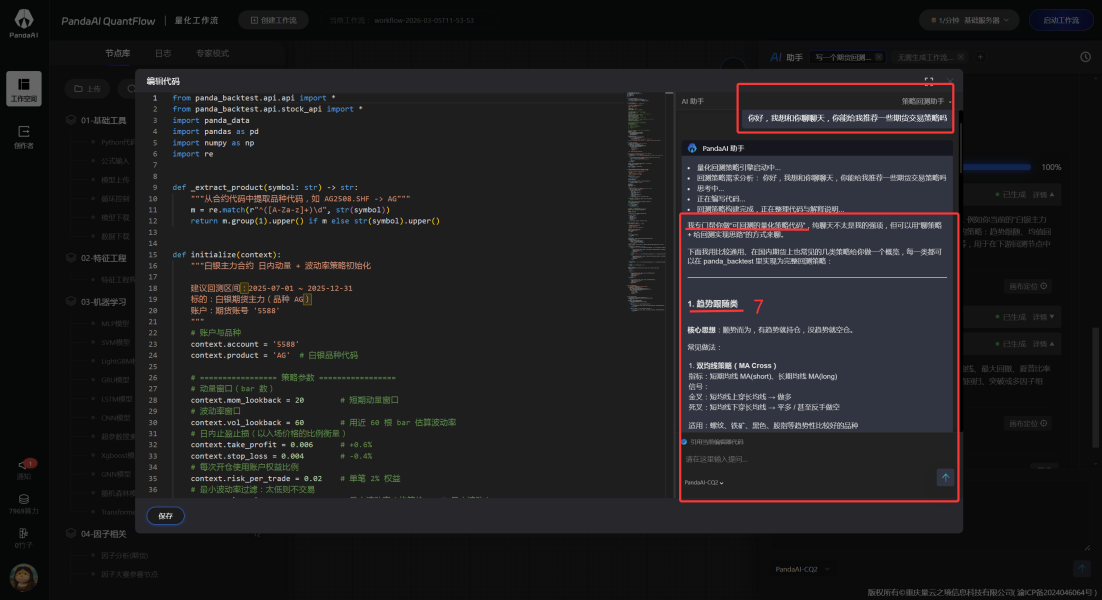Screen dimensions: 1102x600
Task: Click the 04-因子相关 layers icon
Action: click(x=71, y=533)
